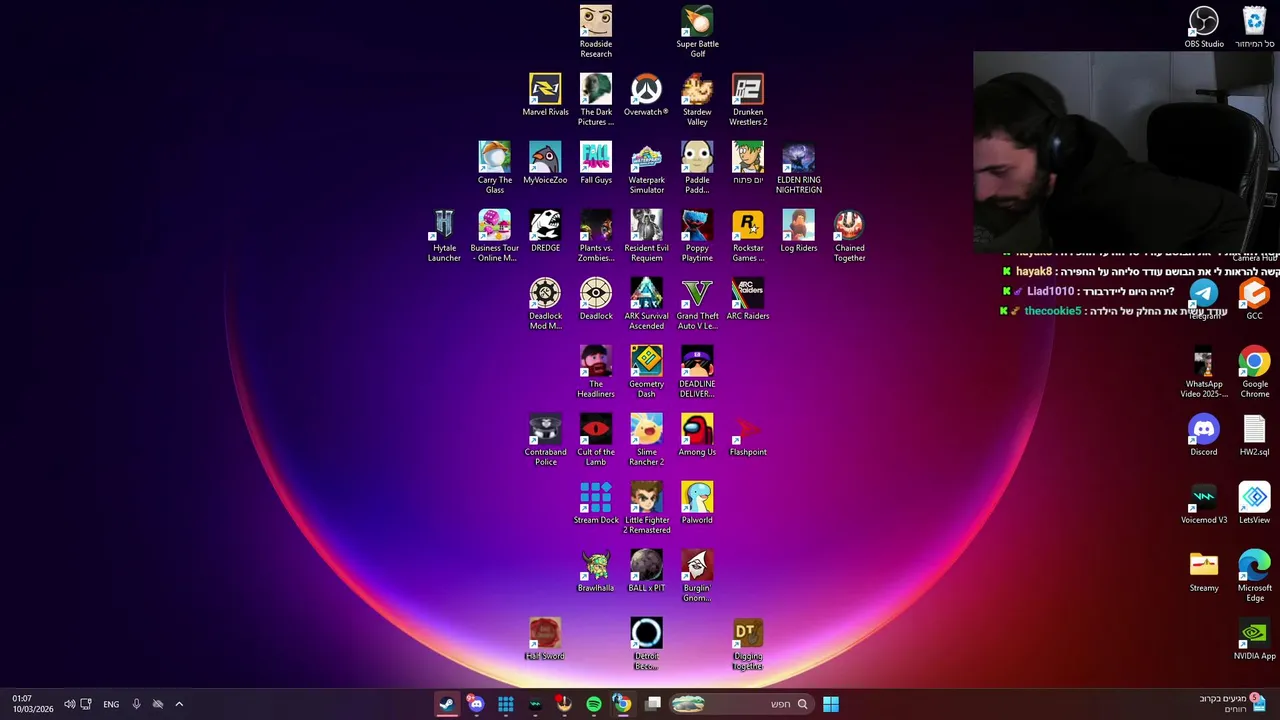Select the MyVoiceZoo desktop icon

pos(545,163)
